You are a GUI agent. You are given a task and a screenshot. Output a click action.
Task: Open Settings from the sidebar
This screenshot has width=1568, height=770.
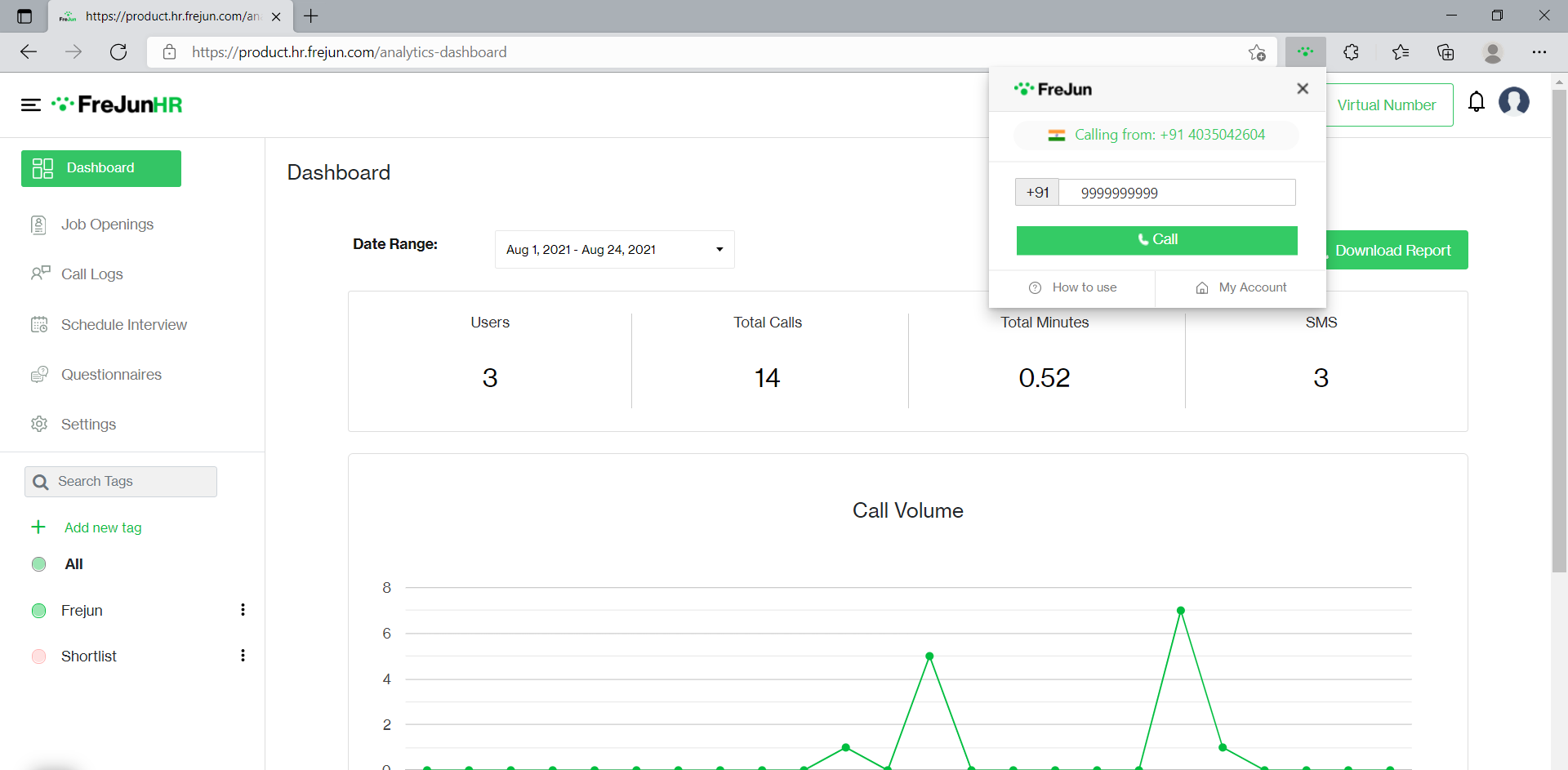(87, 425)
